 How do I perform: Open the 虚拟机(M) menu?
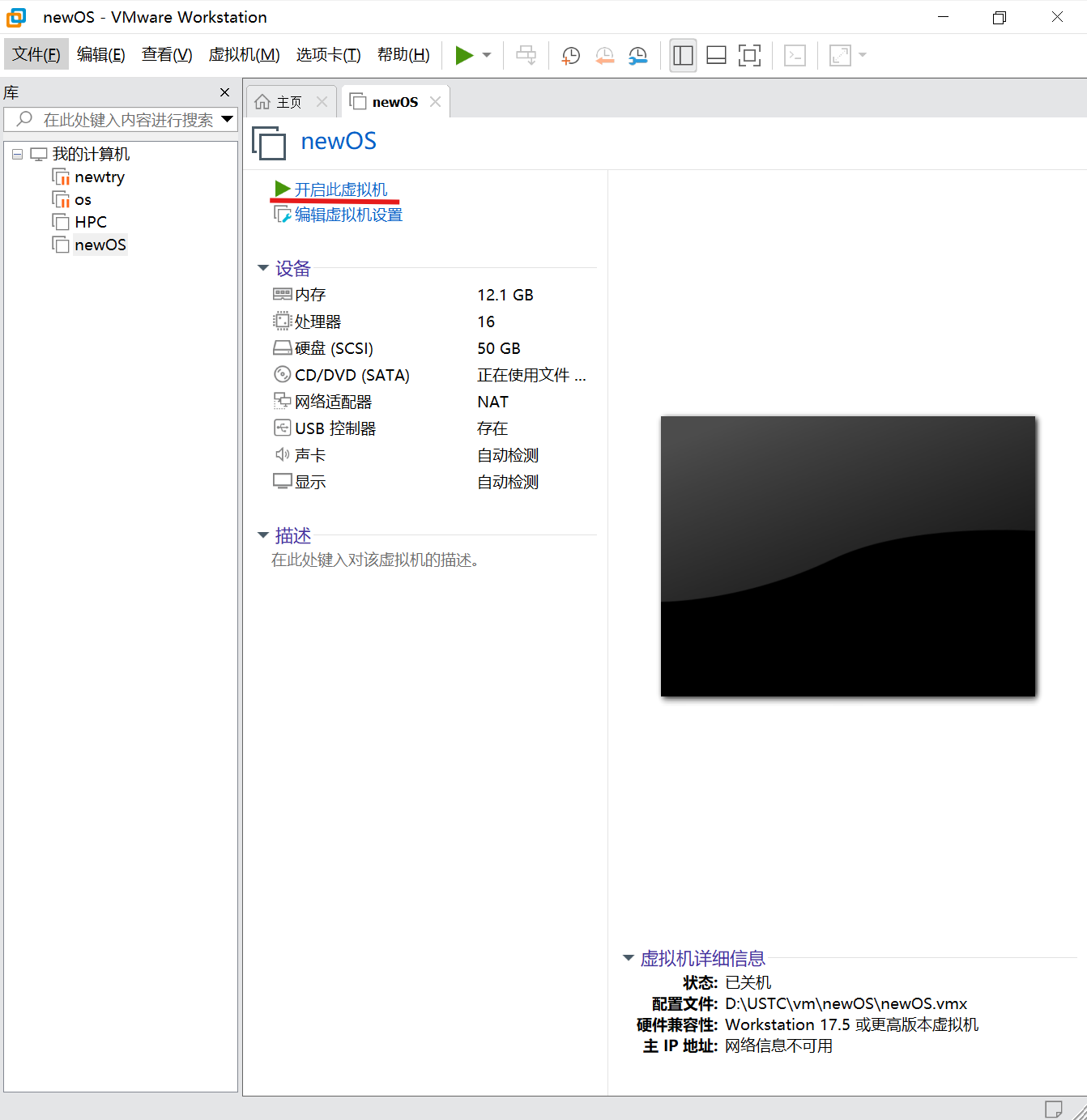pos(244,54)
